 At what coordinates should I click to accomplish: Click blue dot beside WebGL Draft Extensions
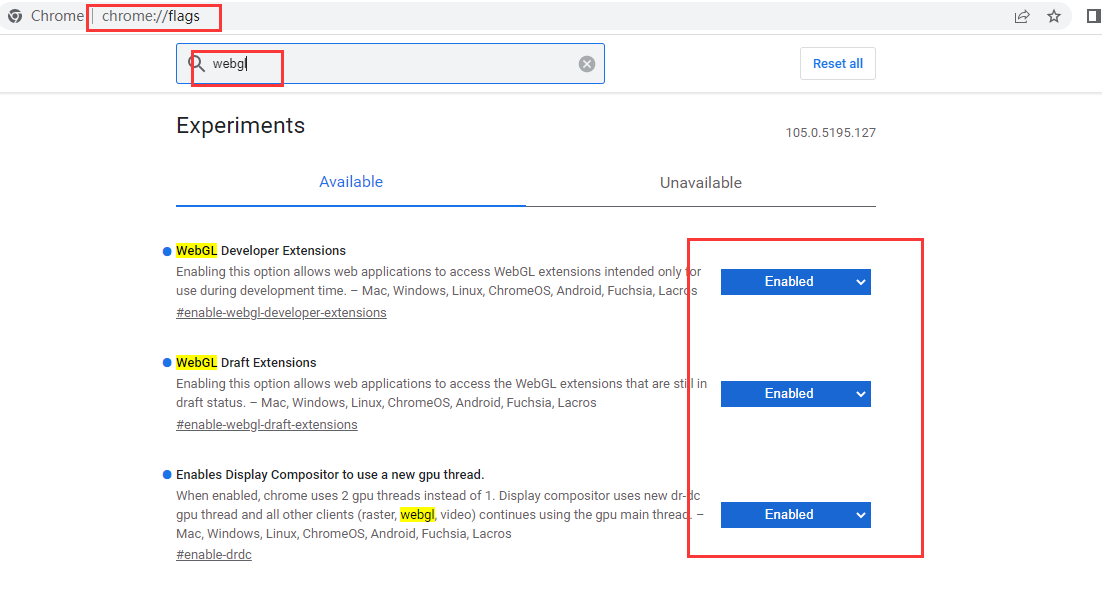(x=167, y=363)
